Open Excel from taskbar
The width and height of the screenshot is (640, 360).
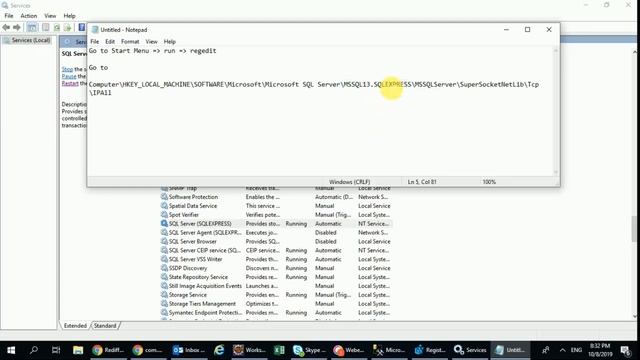pos(279,350)
